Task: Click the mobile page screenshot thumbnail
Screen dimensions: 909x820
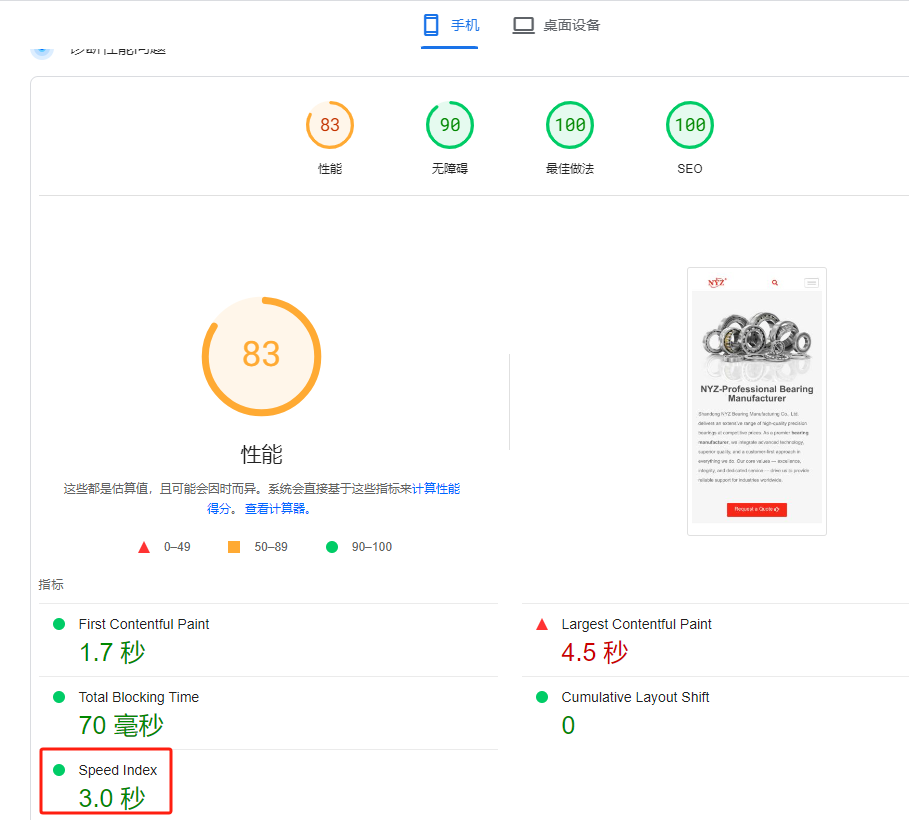Action: point(756,401)
